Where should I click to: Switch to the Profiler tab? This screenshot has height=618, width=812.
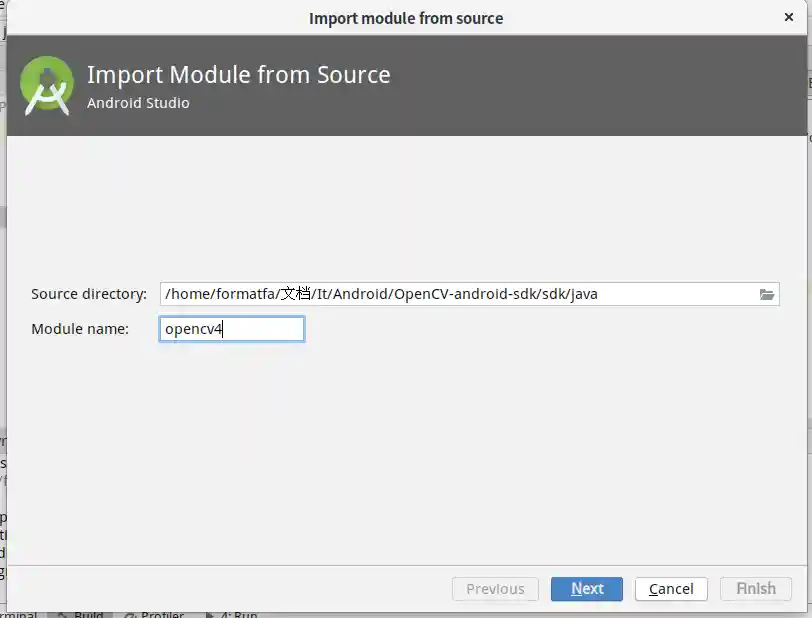pos(162,615)
